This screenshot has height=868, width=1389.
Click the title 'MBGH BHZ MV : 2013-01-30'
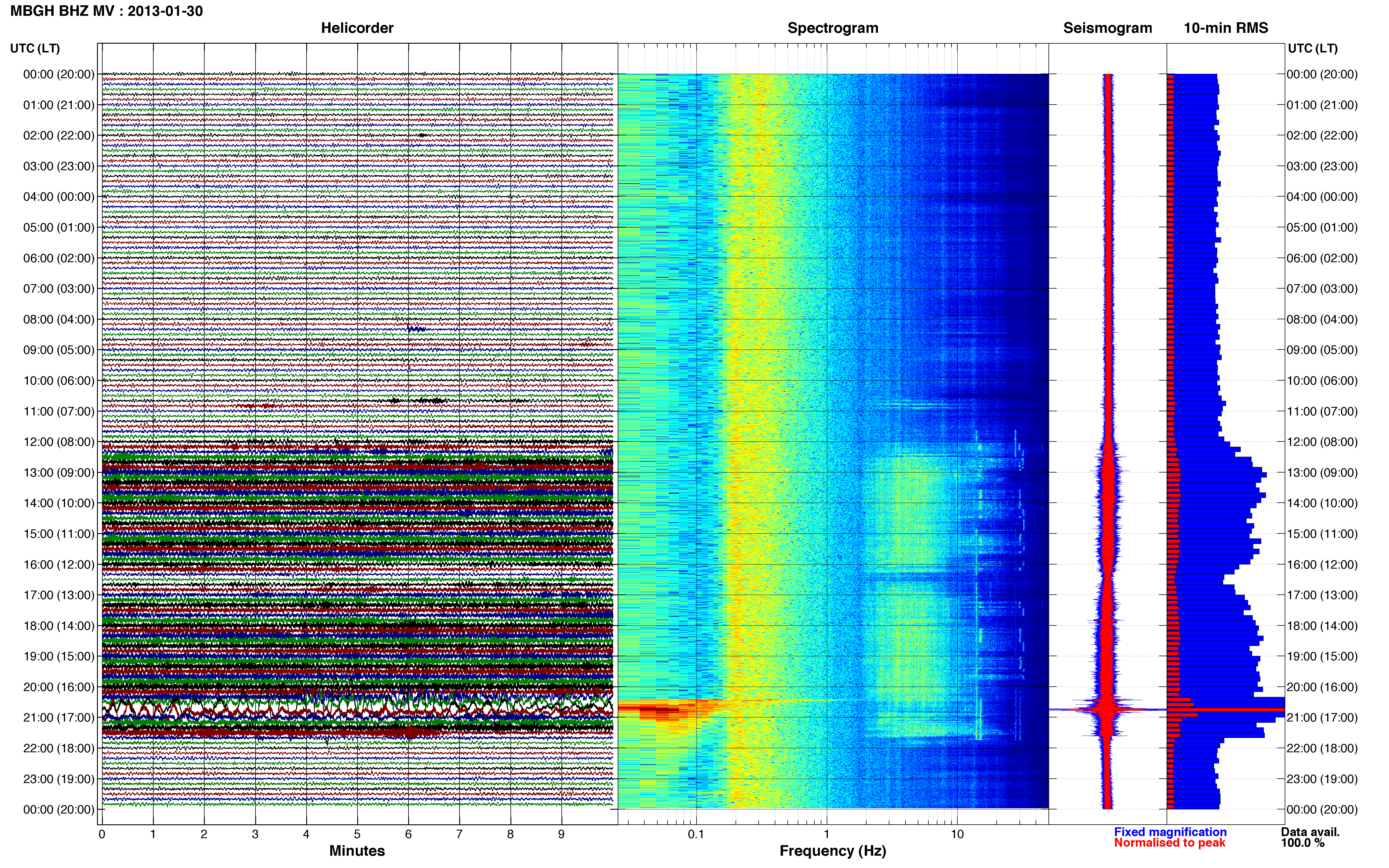click(x=106, y=11)
